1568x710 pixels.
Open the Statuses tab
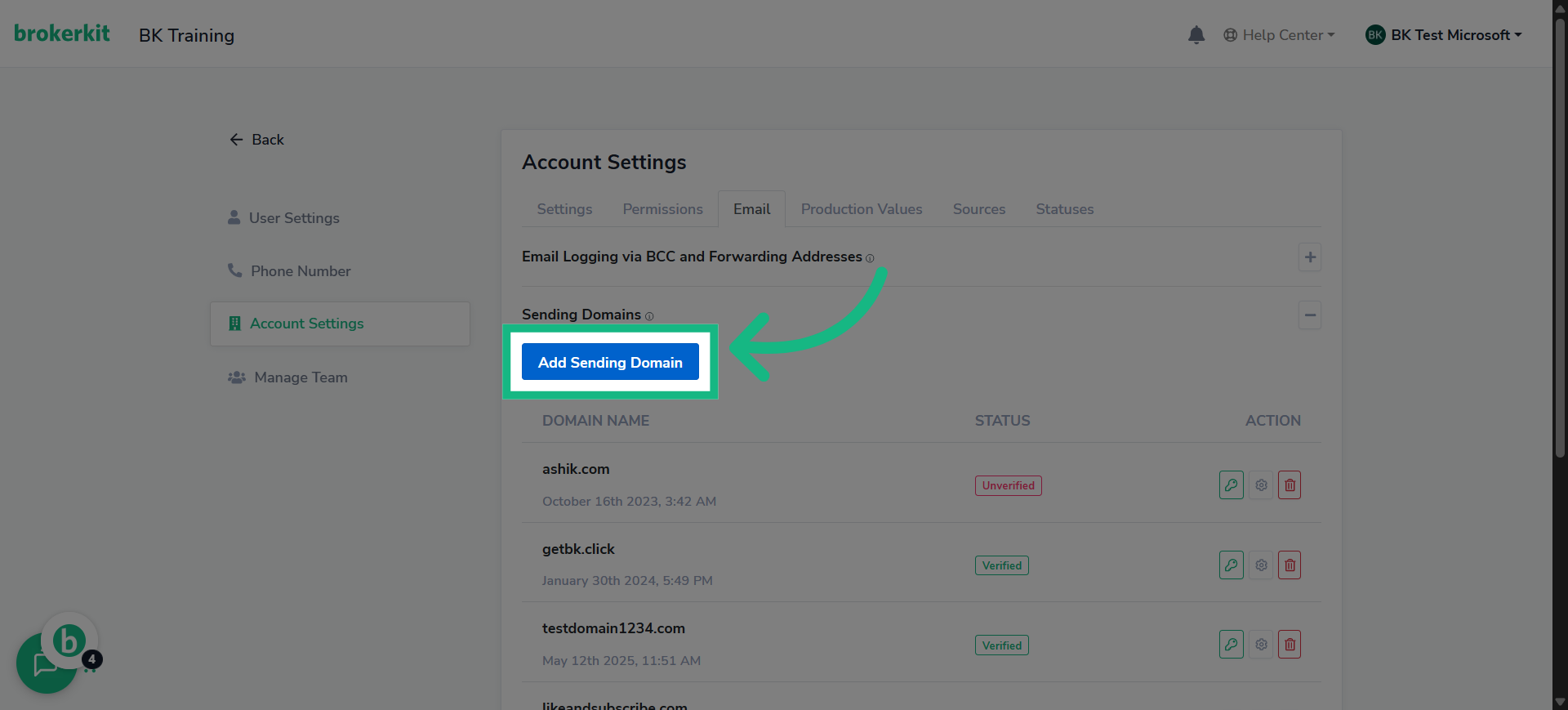click(1065, 209)
